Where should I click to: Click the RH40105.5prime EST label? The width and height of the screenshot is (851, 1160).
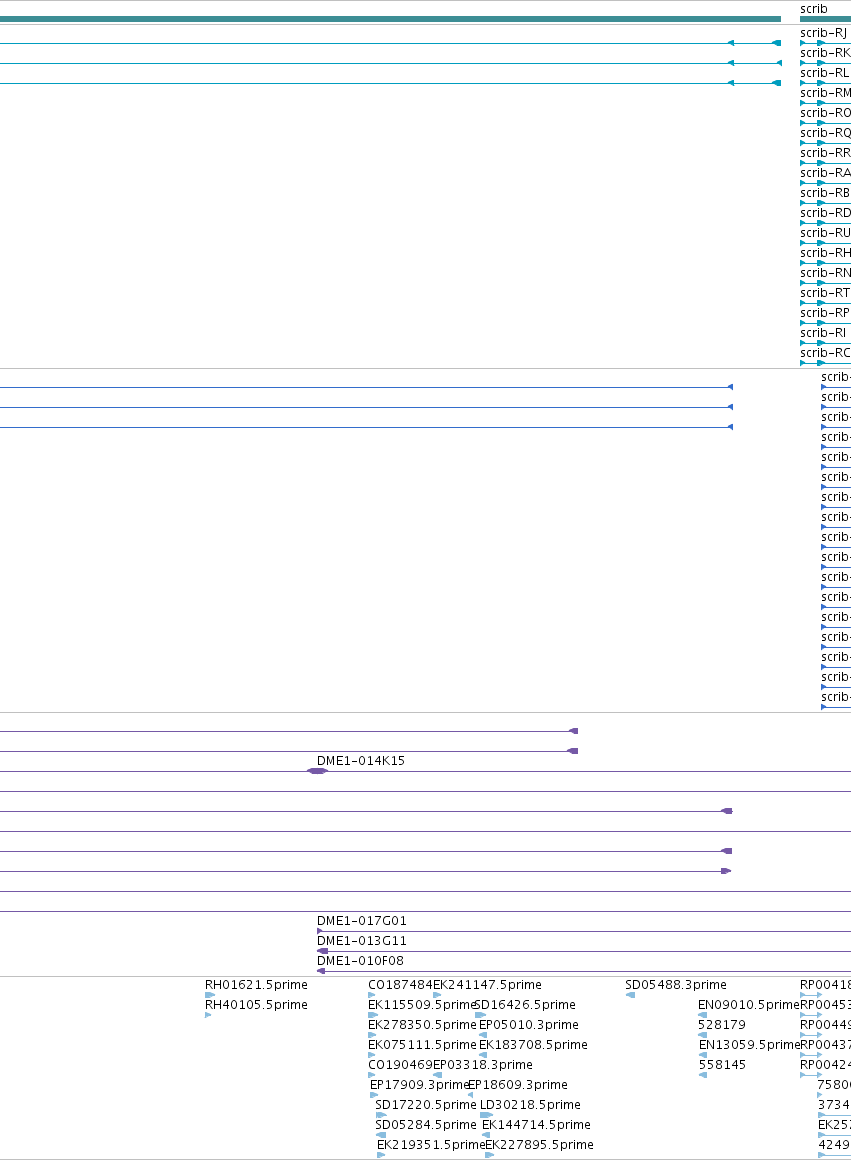click(x=256, y=1005)
